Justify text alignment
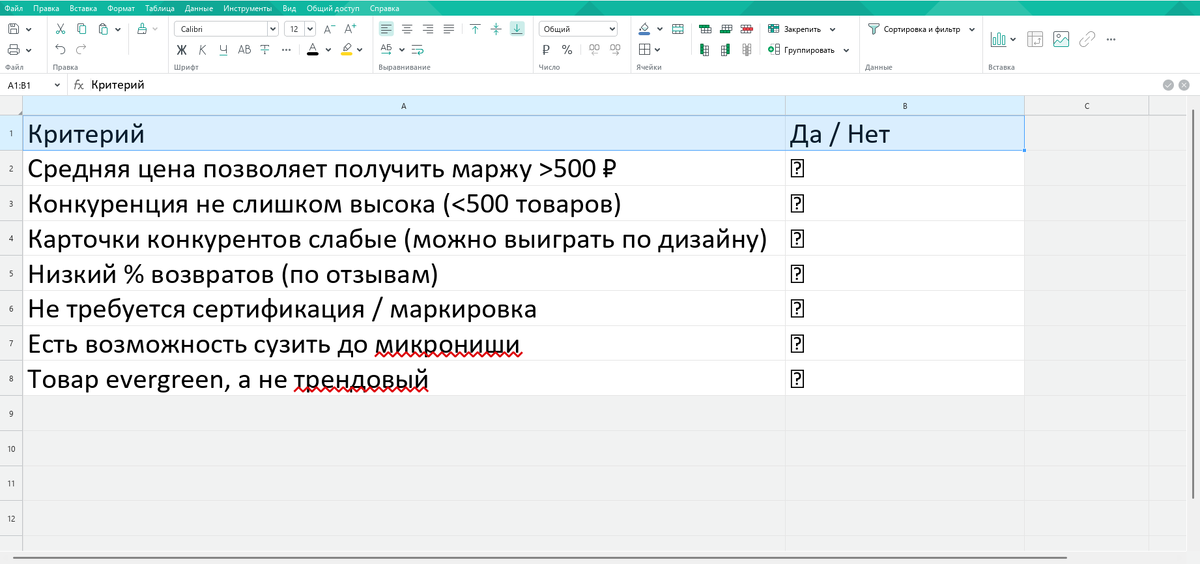 tap(448, 29)
